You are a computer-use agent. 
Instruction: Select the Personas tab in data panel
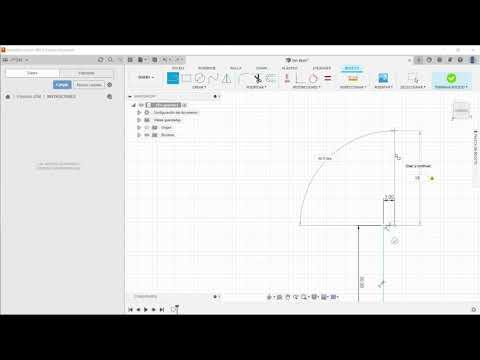tap(86, 73)
